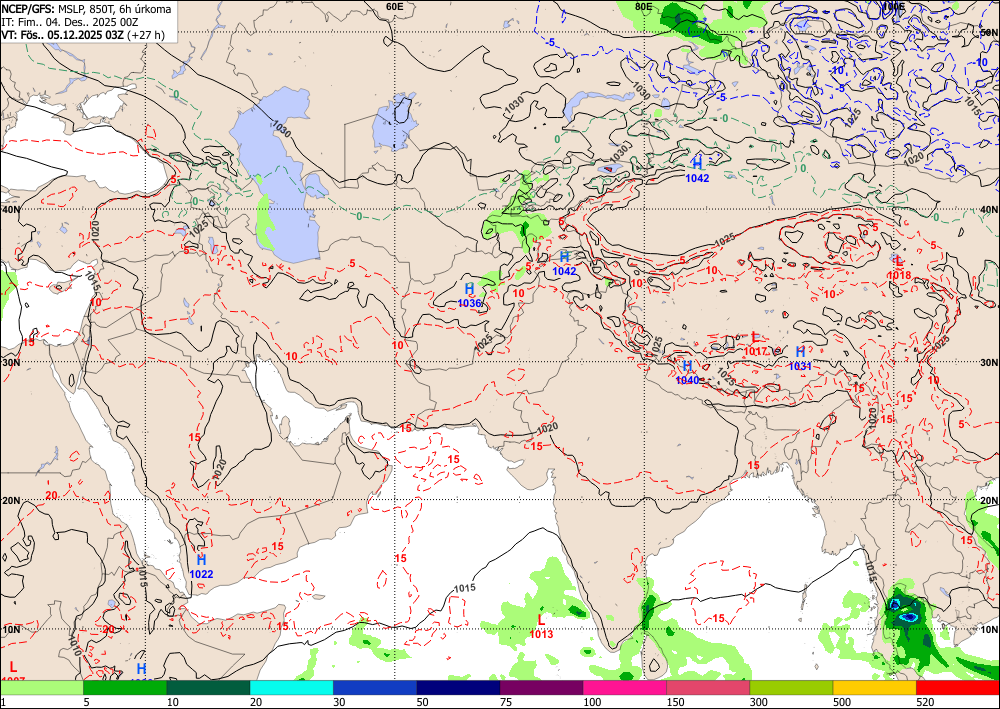Image resolution: width=1000 pixels, height=709 pixels.
Task: Click the "50" legend scale number
Action: pyautogui.click(x=422, y=702)
